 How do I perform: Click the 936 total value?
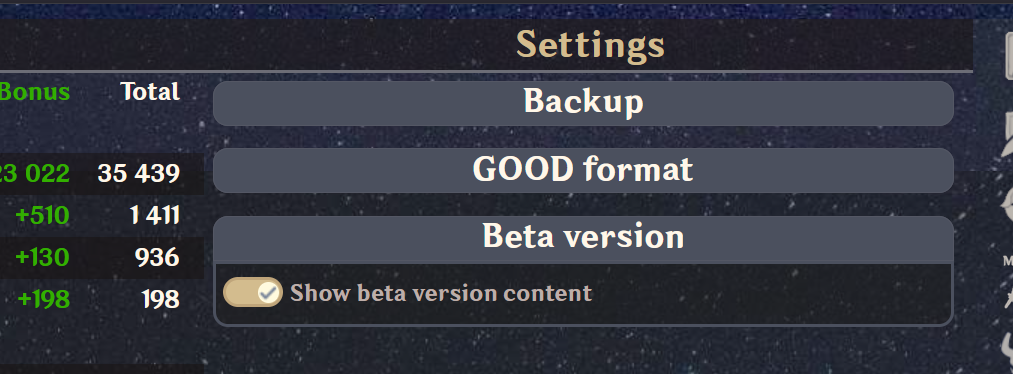coord(157,257)
